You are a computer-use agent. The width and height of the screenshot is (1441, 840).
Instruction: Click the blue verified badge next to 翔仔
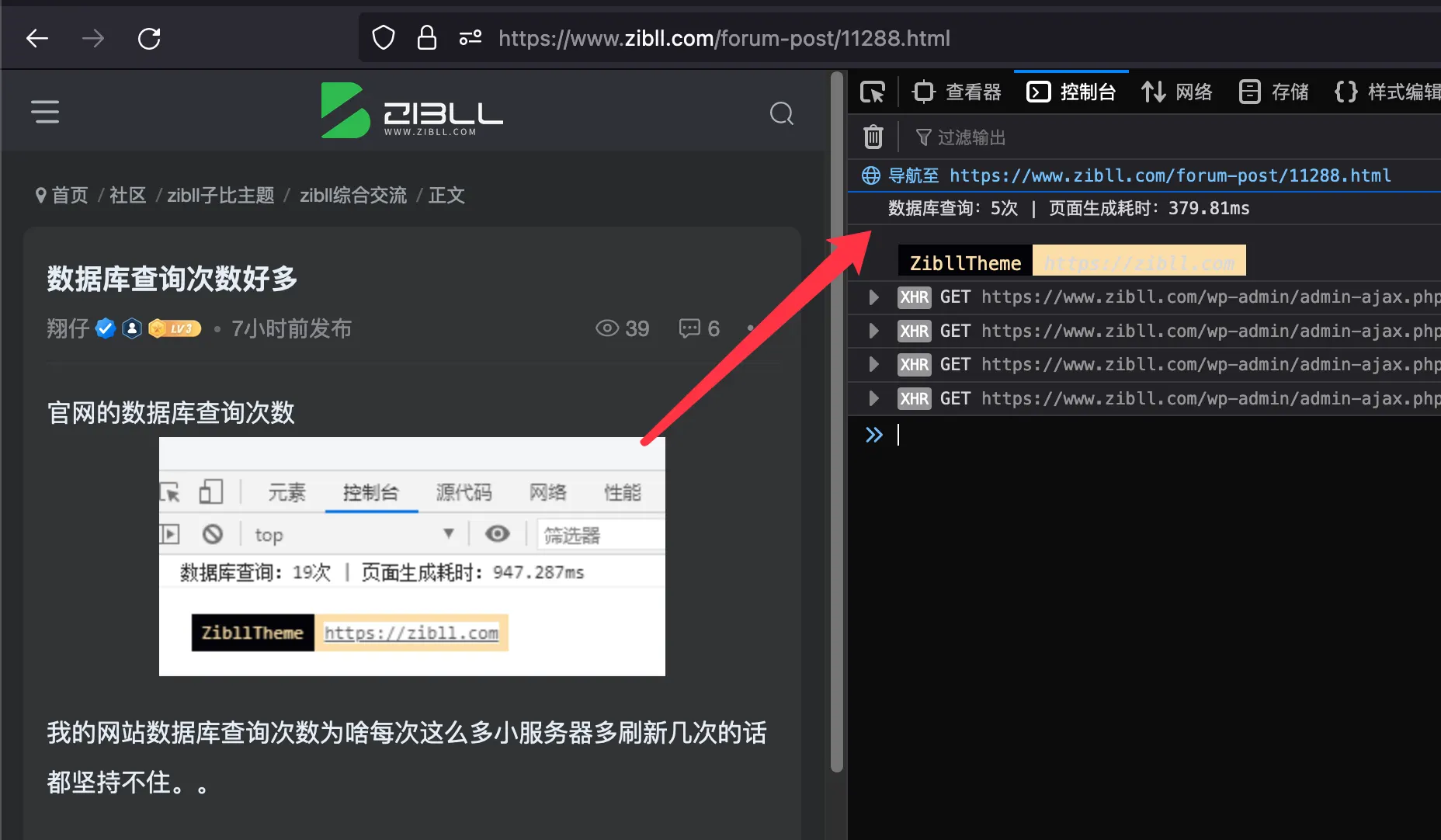[x=106, y=328]
